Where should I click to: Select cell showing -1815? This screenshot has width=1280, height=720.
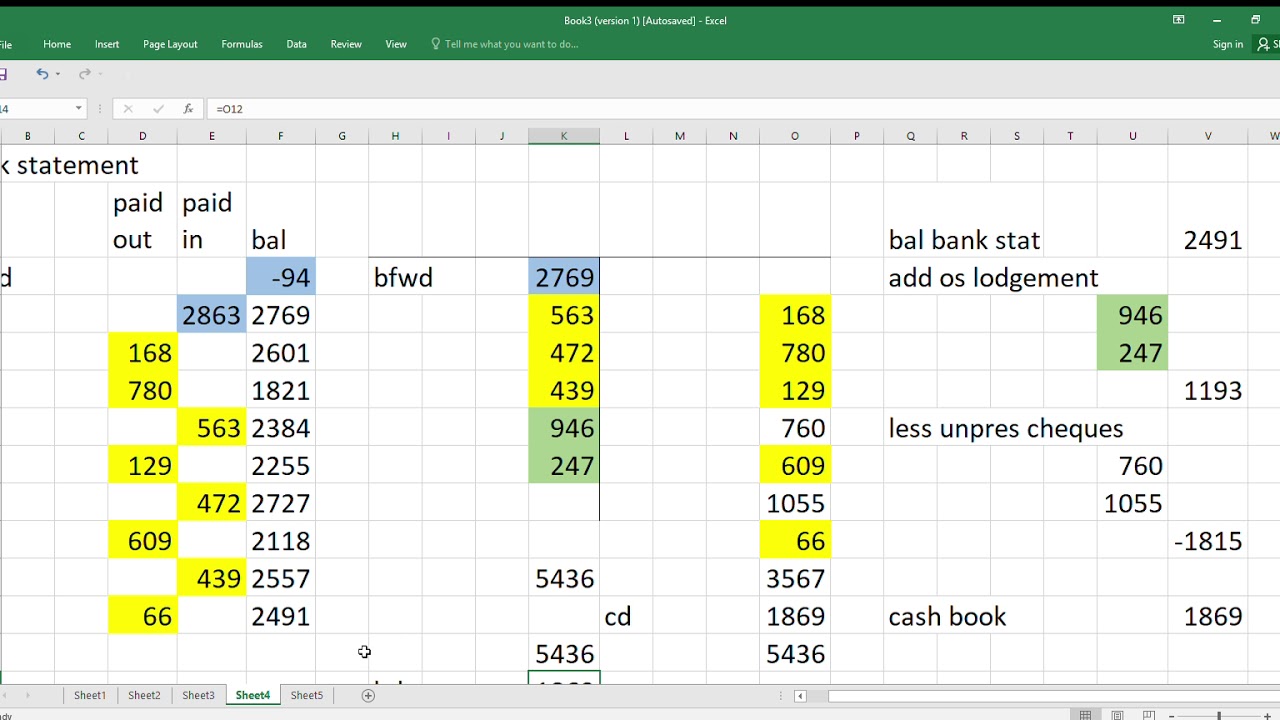(1208, 541)
